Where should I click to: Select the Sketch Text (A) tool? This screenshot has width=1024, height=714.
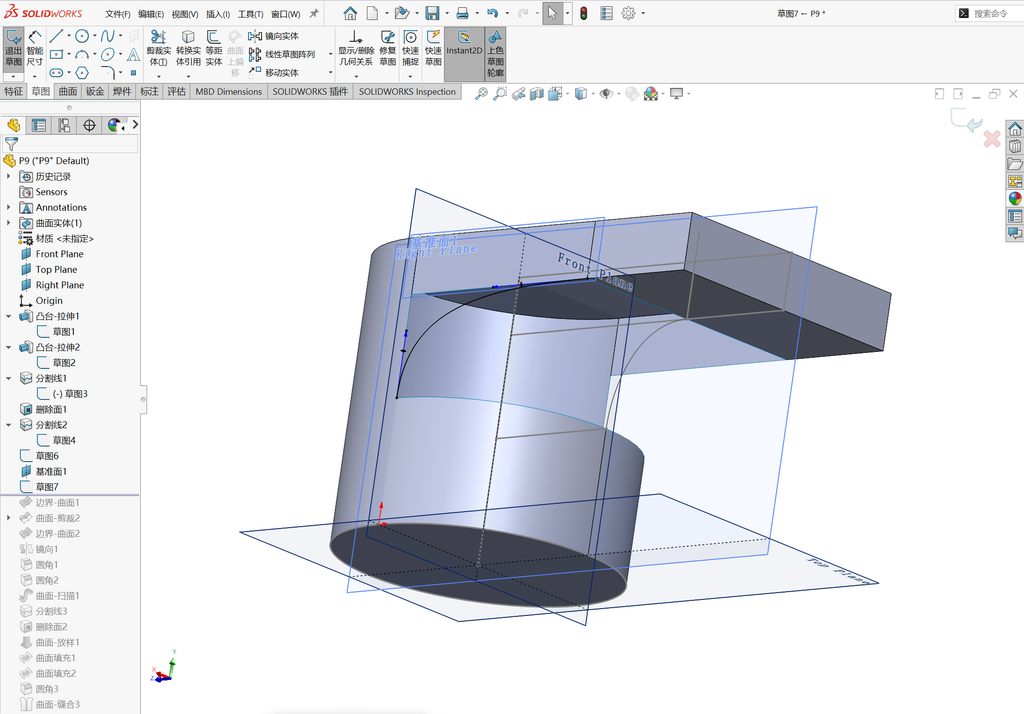coord(133,54)
